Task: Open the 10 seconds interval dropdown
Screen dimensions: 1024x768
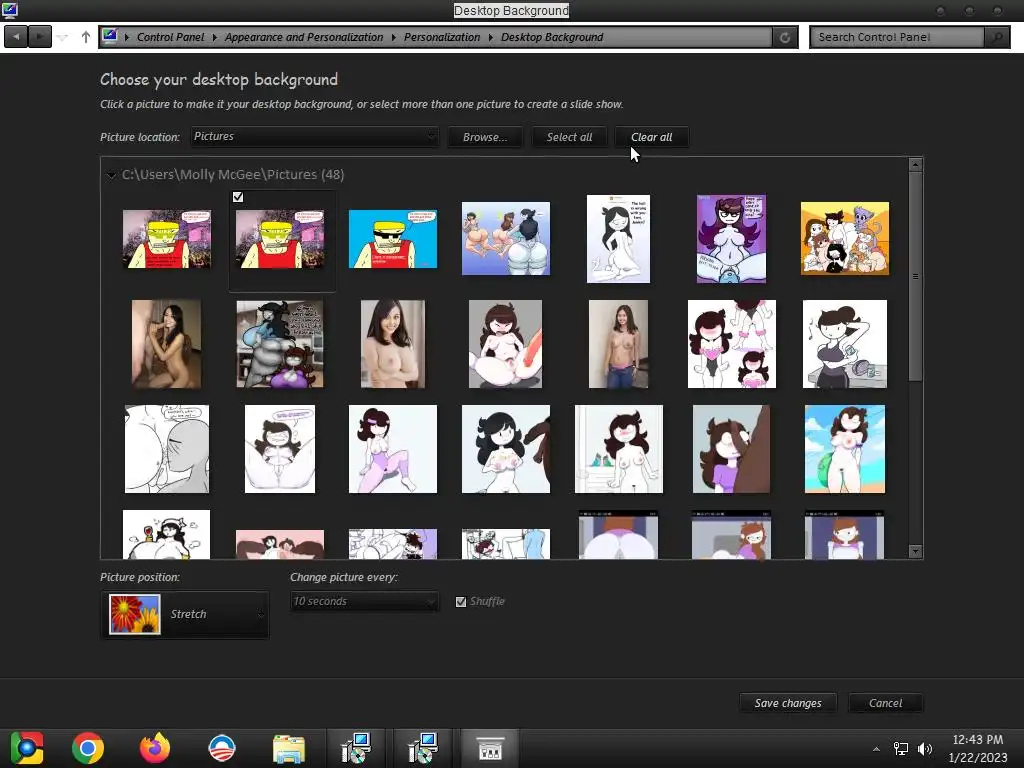Action: point(364,601)
